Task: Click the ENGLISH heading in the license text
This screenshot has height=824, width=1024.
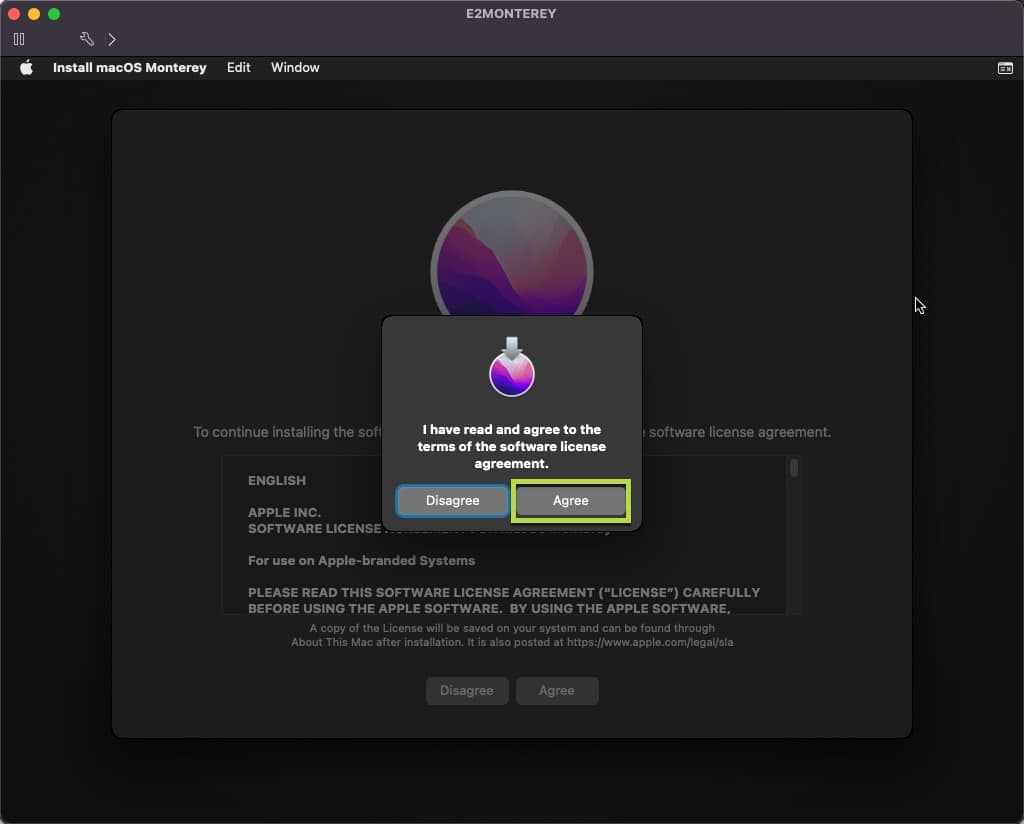Action: pos(277,481)
